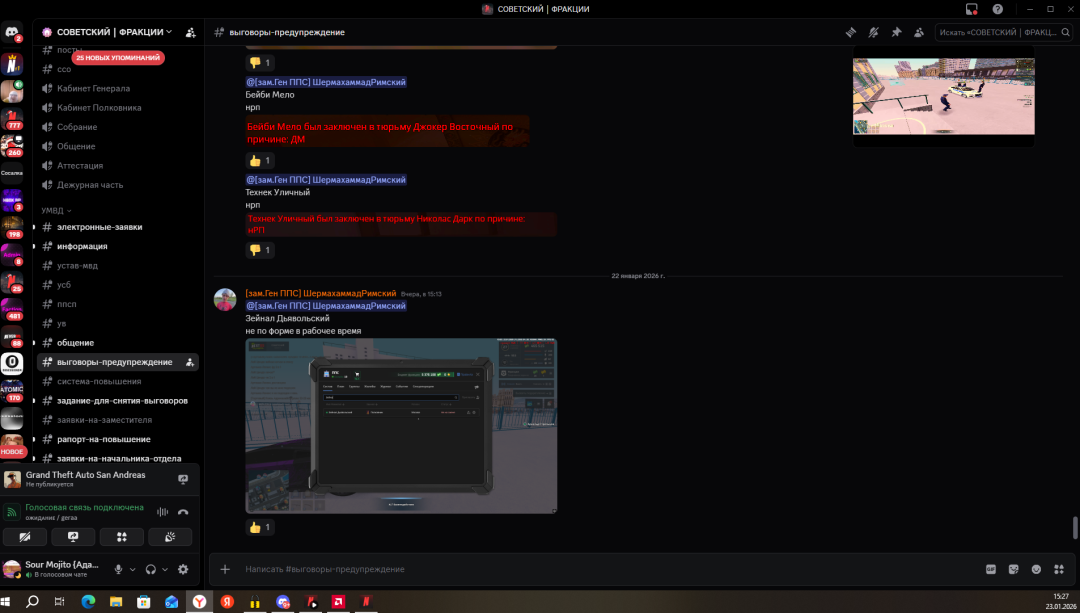Toggle microphone mute in user panel
1080x613 pixels.
click(118, 569)
